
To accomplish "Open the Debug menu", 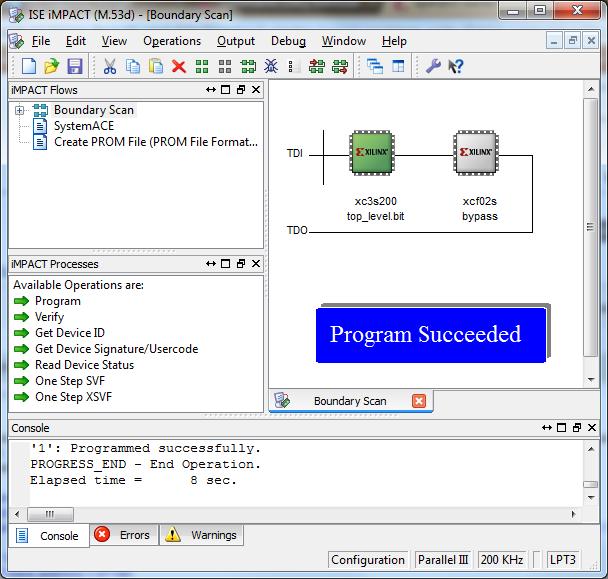I will click(x=288, y=41).
